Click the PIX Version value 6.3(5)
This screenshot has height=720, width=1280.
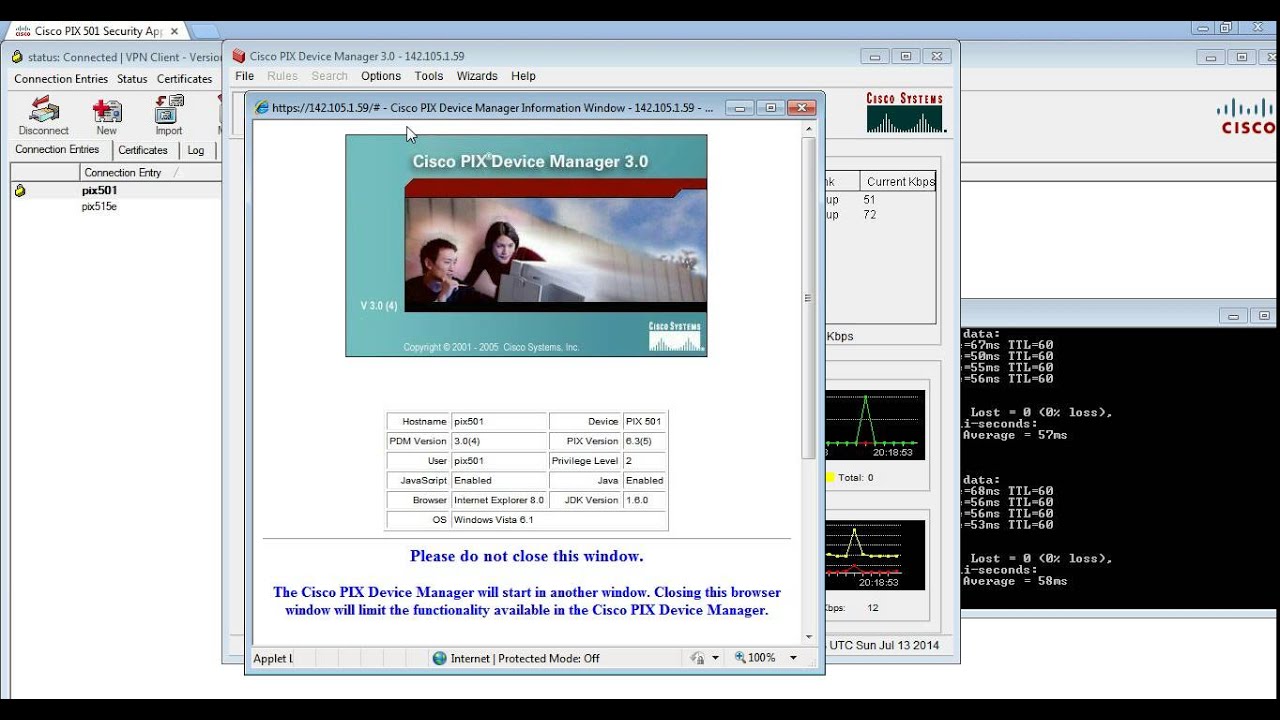pyautogui.click(x=640, y=441)
